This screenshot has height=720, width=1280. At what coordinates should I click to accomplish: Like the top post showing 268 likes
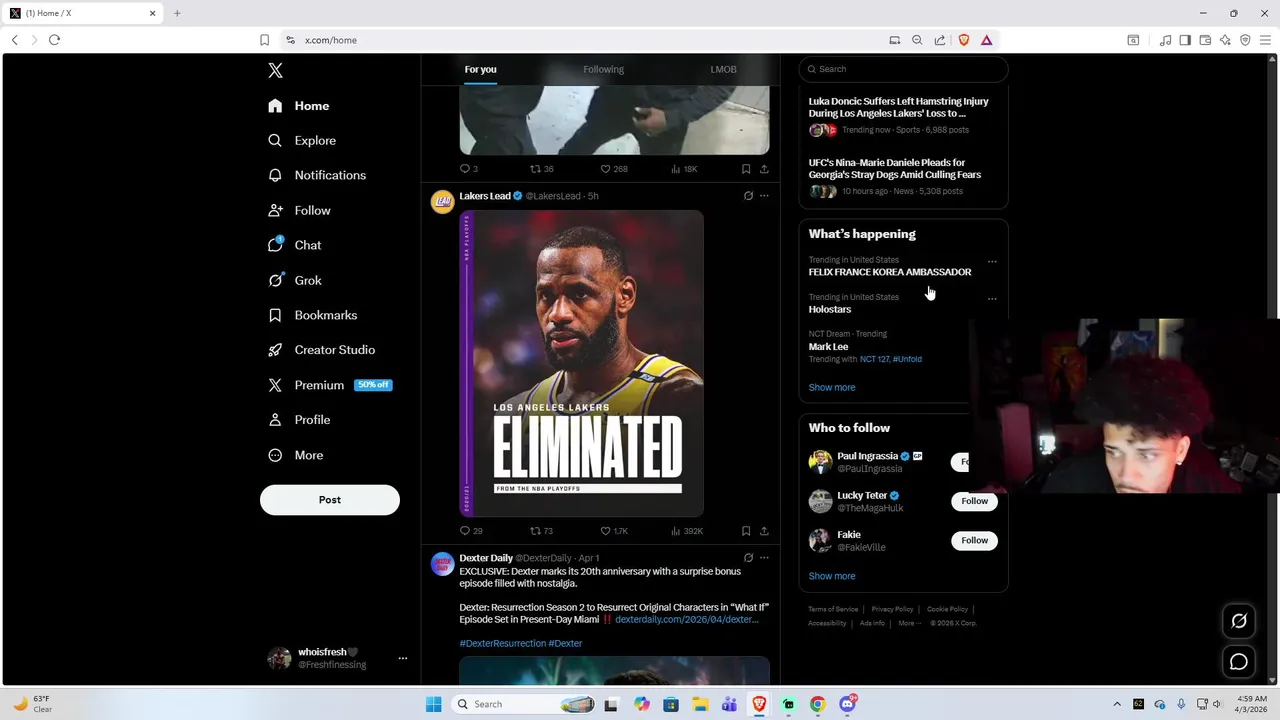click(x=614, y=169)
